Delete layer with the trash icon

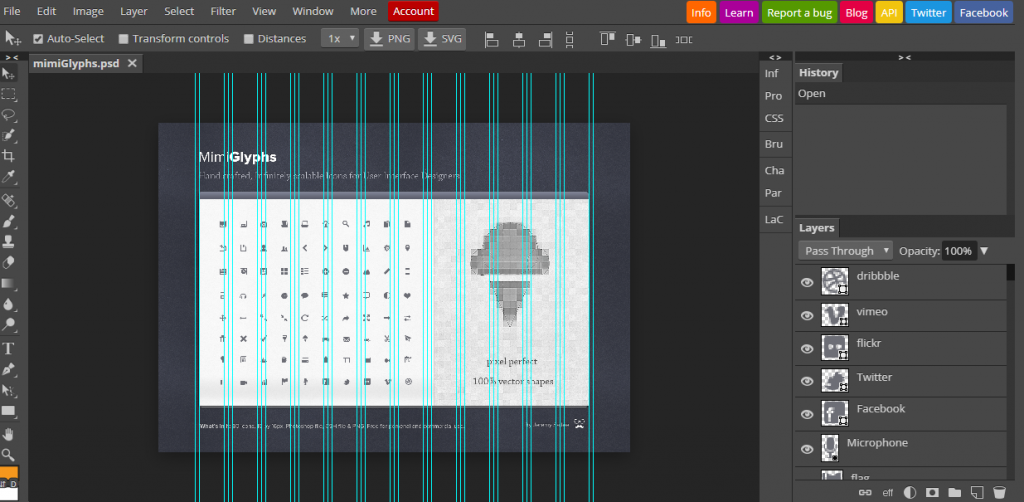pos(999,492)
